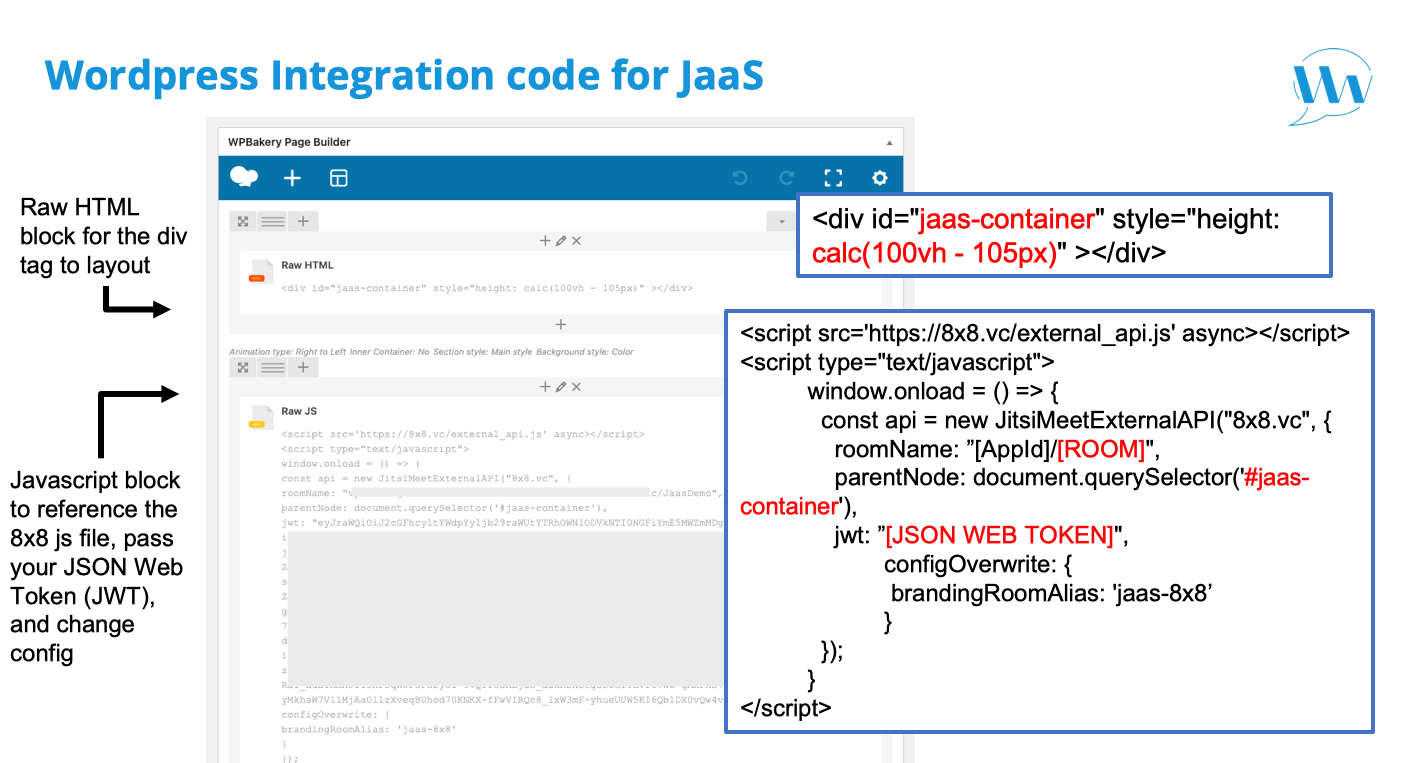
Task: Edit column via pencil above Raw JS
Action: (x=561, y=387)
